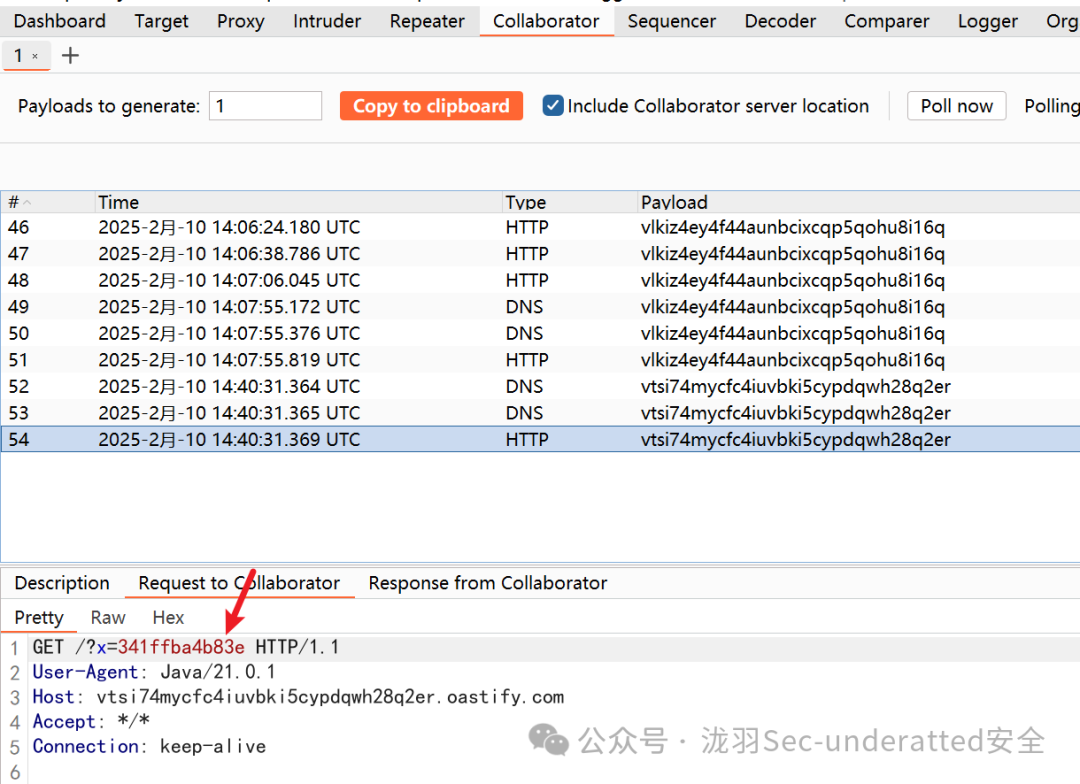
Task: Open the Response from Collaborator tab
Action: tap(488, 583)
